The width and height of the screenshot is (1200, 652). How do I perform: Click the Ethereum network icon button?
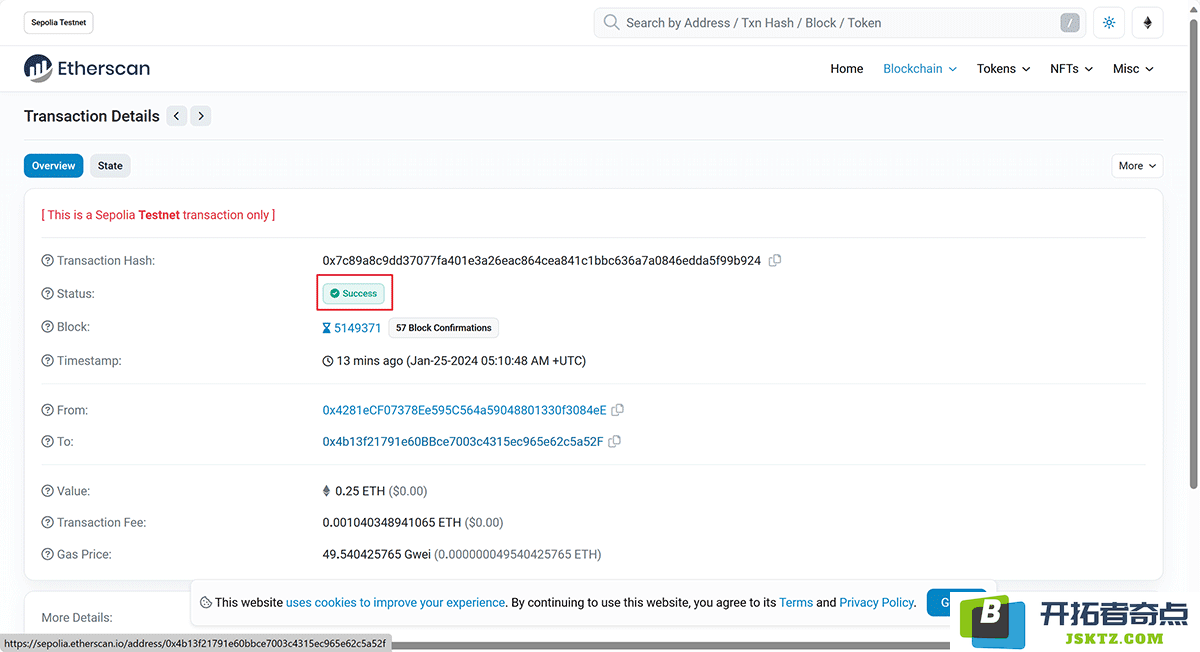click(x=1148, y=23)
